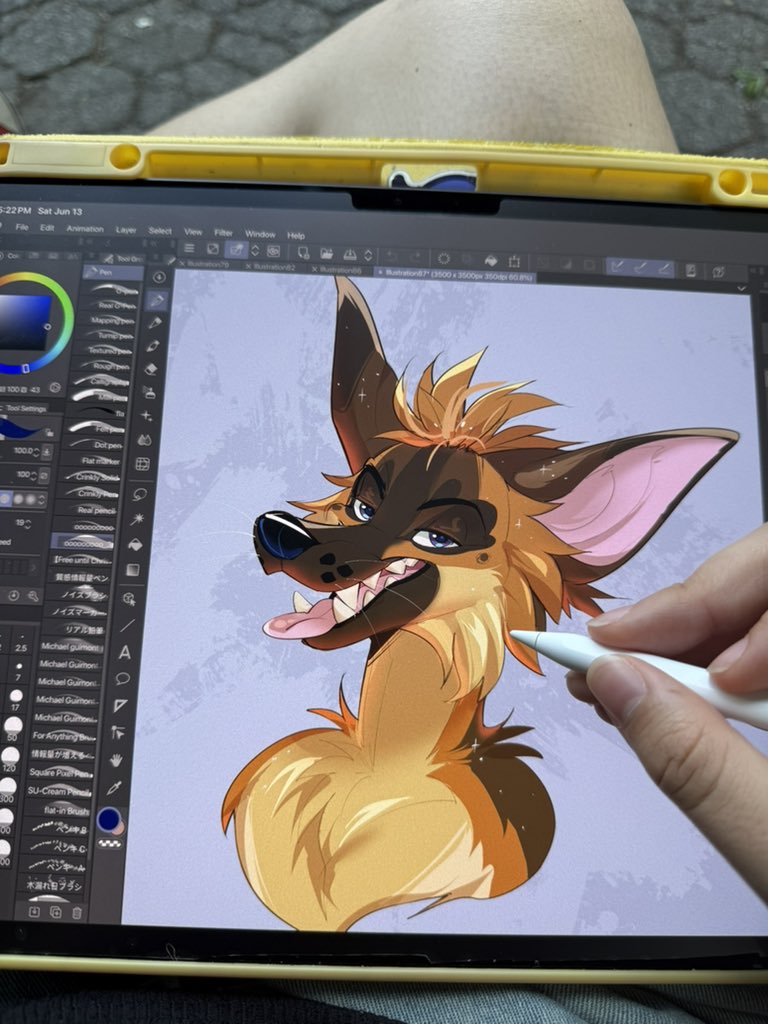Delete the sub tool with the trash icon
Screen dimensions: 768x1024
coord(77,913)
